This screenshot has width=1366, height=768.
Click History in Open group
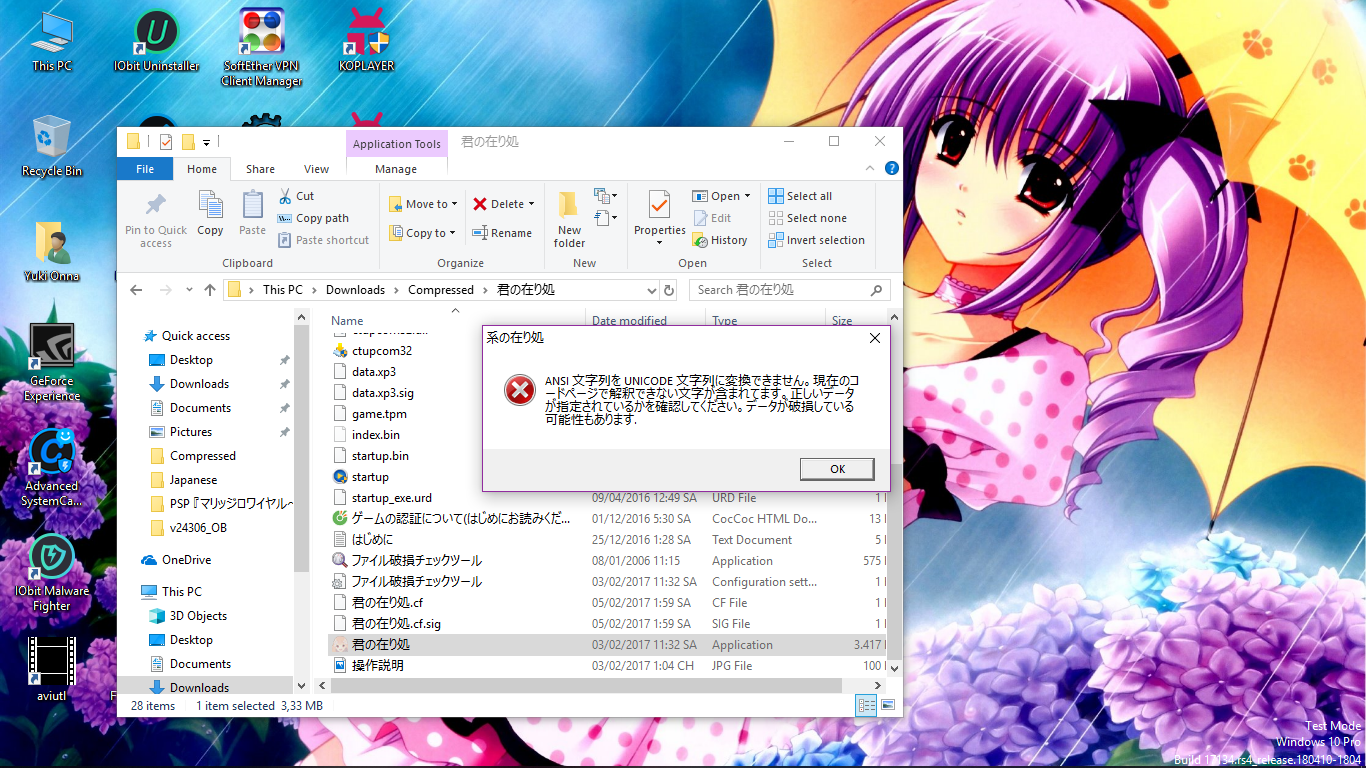pyautogui.click(x=720, y=240)
